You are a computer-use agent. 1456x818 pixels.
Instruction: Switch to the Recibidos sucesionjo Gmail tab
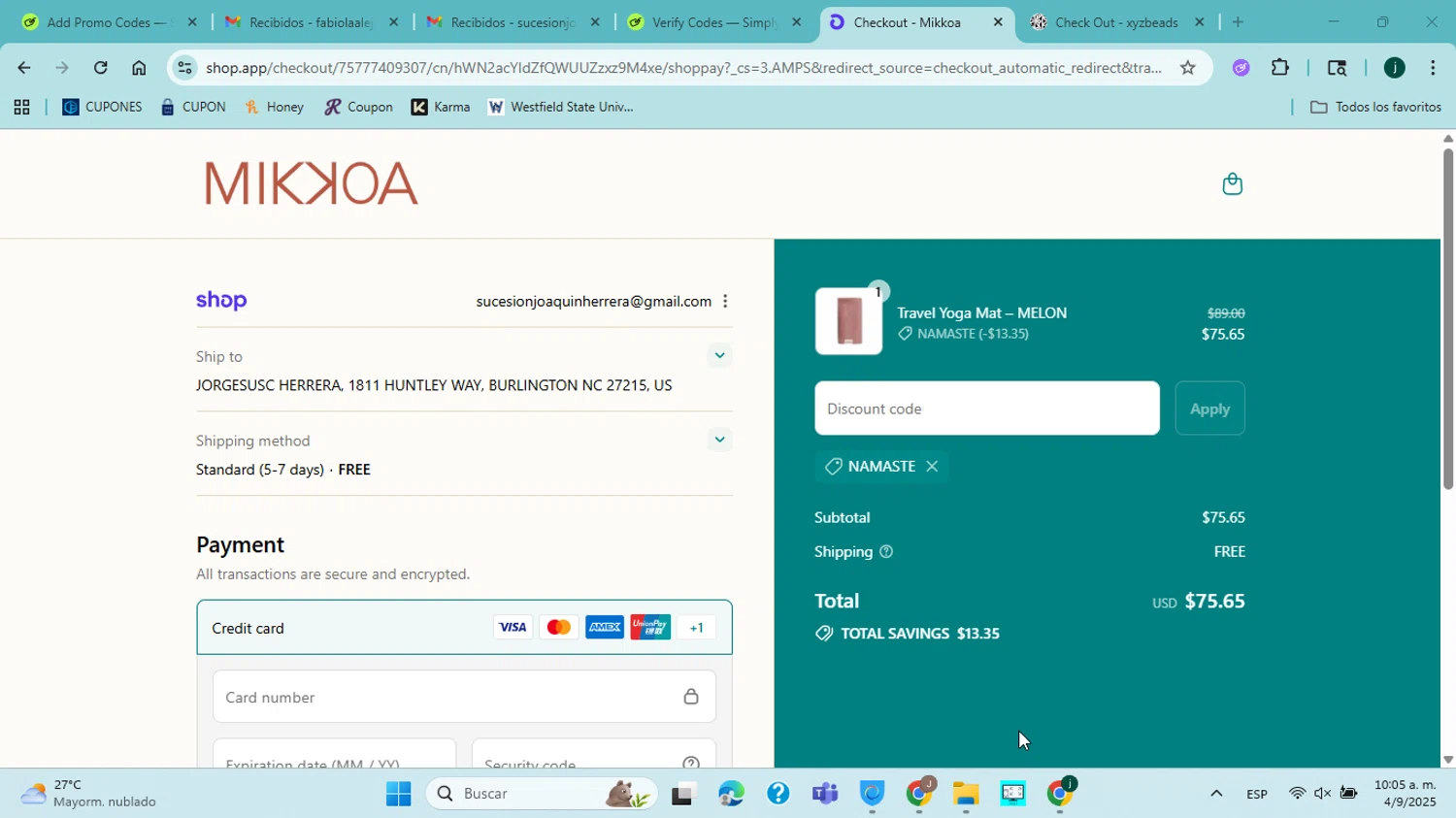tap(511, 22)
